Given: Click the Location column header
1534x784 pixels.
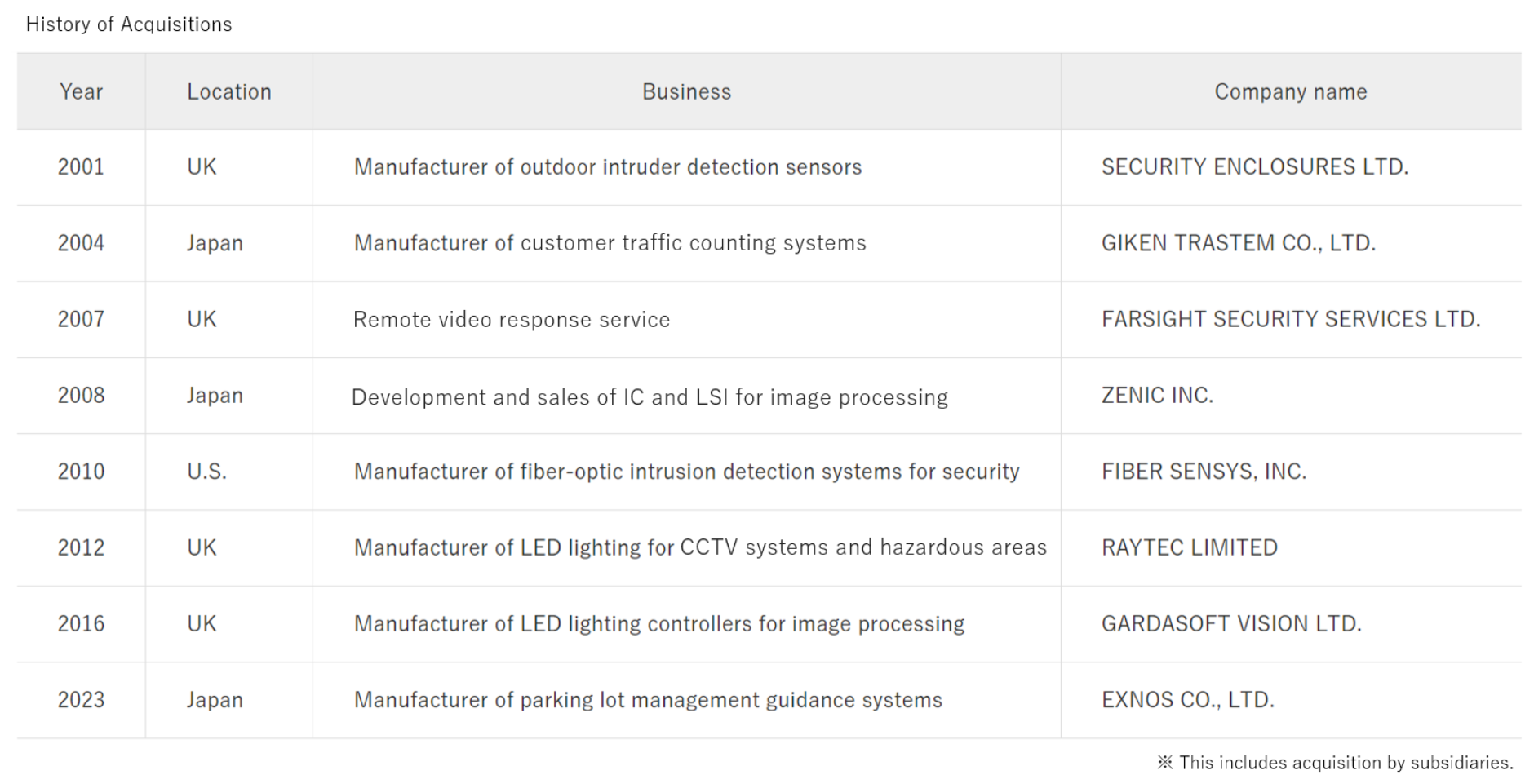Looking at the screenshot, I should point(228,91).
